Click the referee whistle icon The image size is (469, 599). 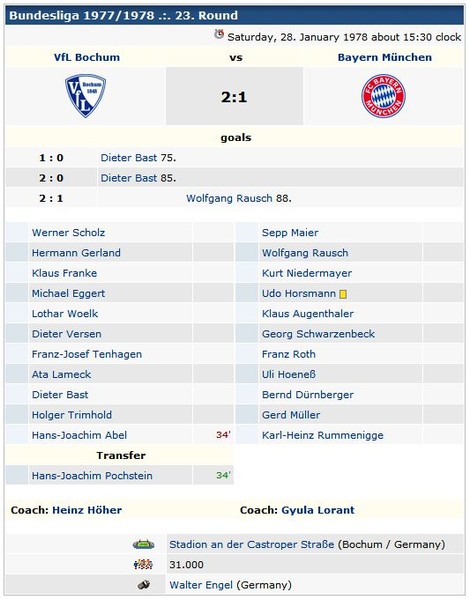(x=144, y=584)
